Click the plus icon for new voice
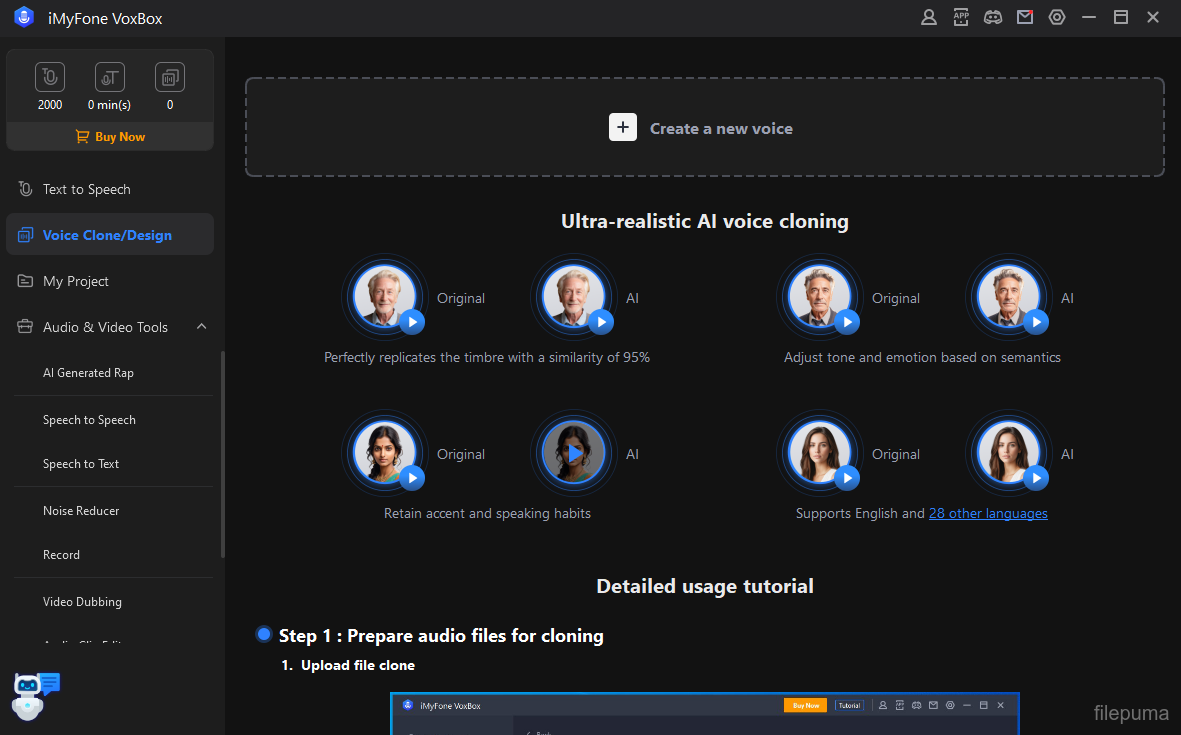Viewport: 1181px width, 735px height. tap(623, 128)
